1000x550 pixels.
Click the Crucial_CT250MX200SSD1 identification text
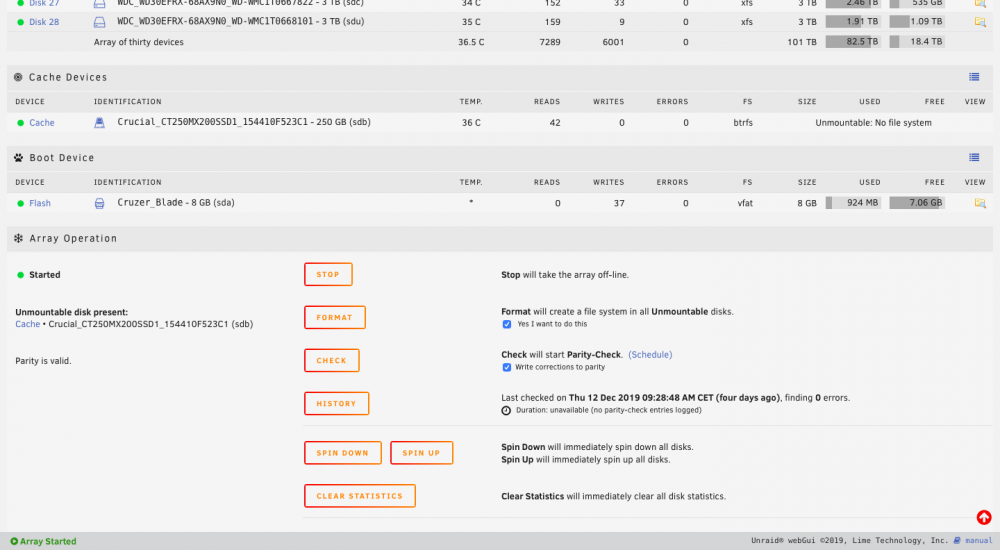244,122
